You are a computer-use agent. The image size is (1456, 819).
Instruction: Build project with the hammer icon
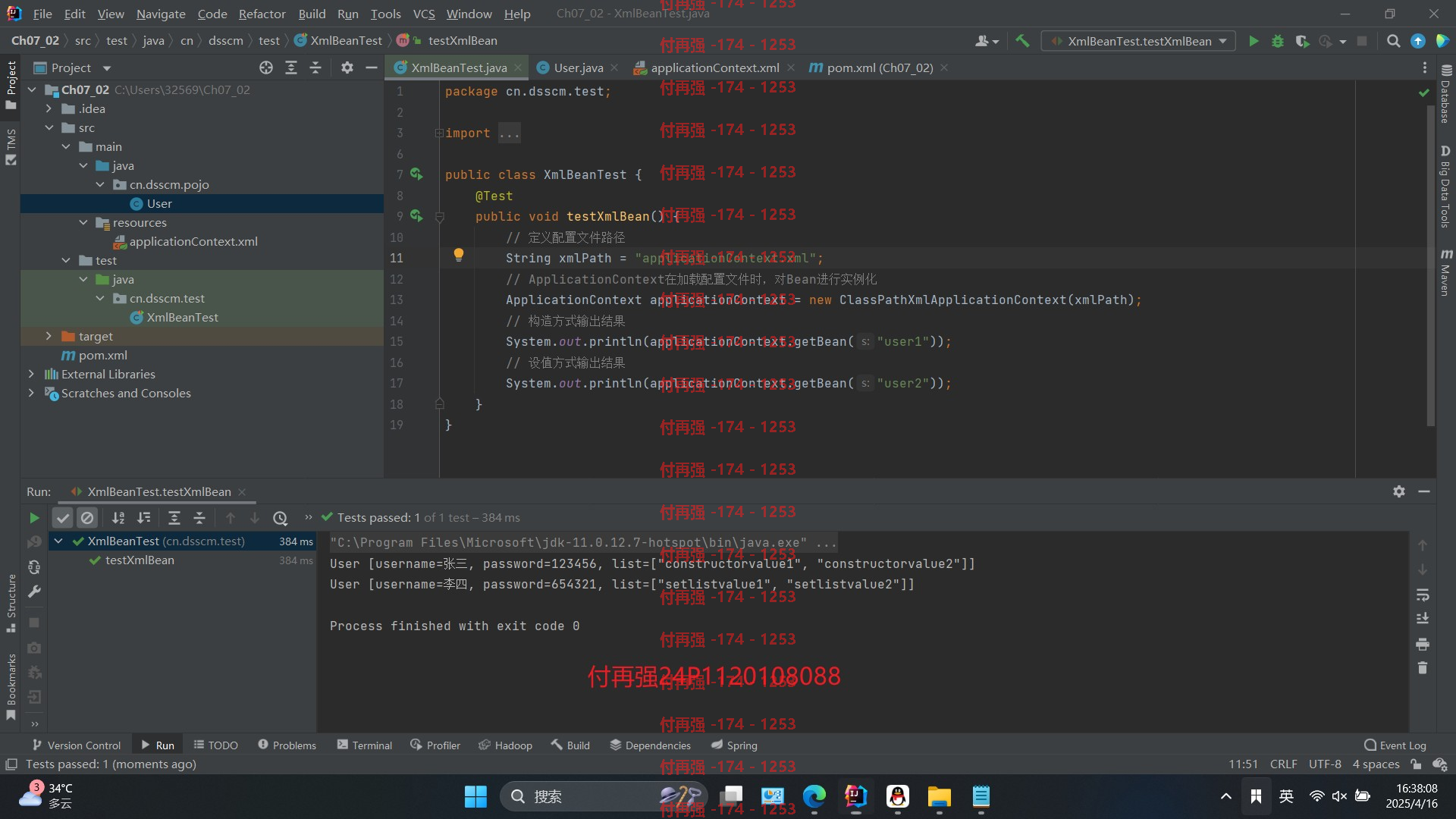click(1022, 41)
